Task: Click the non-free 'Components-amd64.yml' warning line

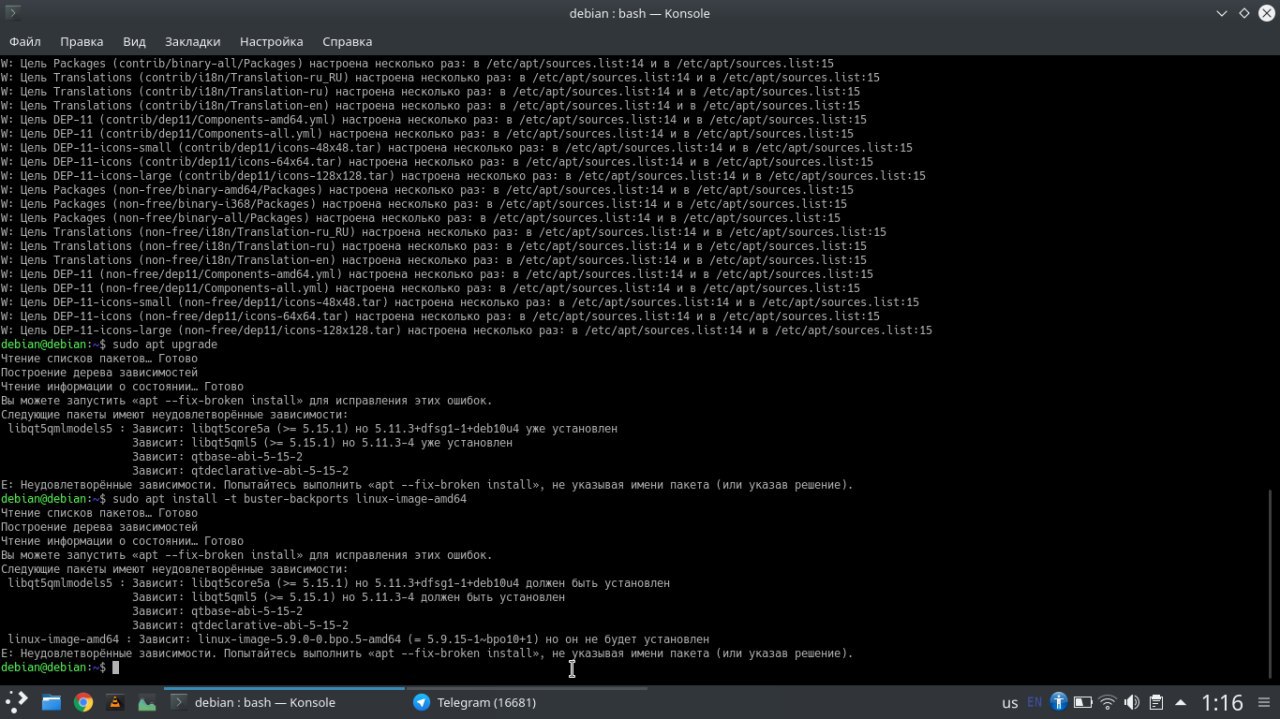Action: (x=437, y=273)
